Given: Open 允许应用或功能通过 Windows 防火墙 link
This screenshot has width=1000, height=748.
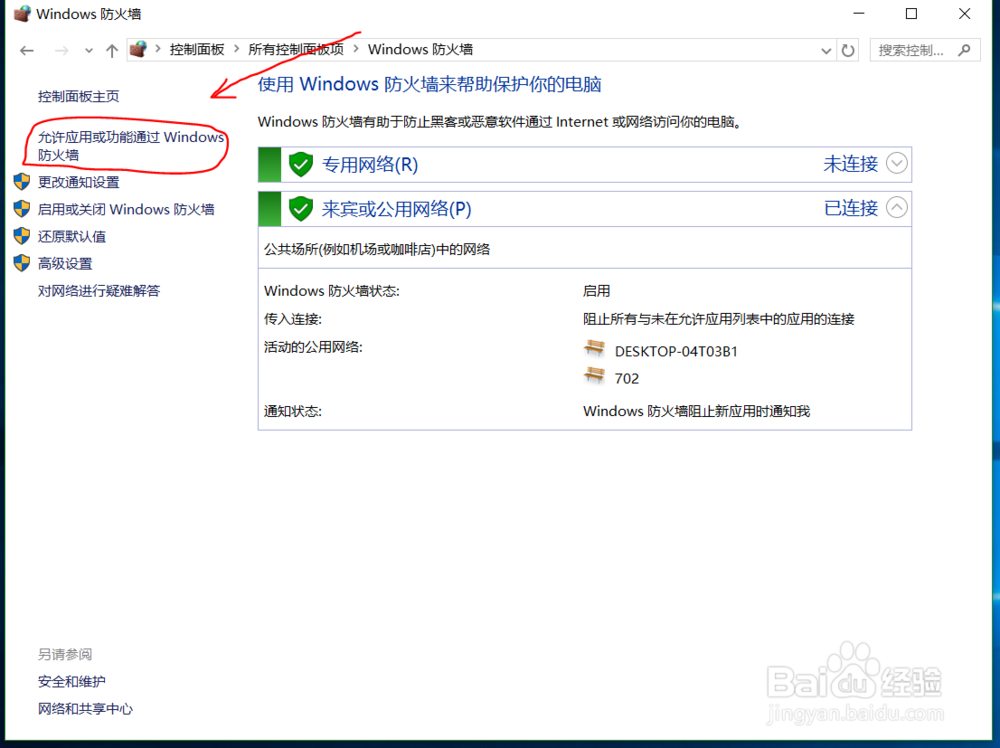Looking at the screenshot, I should click(131, 146).
